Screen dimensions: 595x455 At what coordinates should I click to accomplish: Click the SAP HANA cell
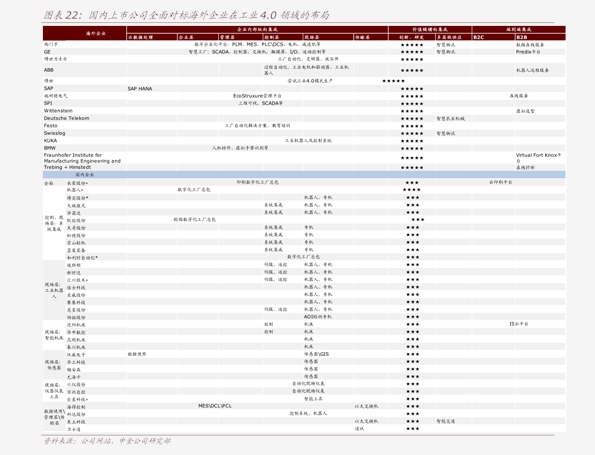(140, 89)
